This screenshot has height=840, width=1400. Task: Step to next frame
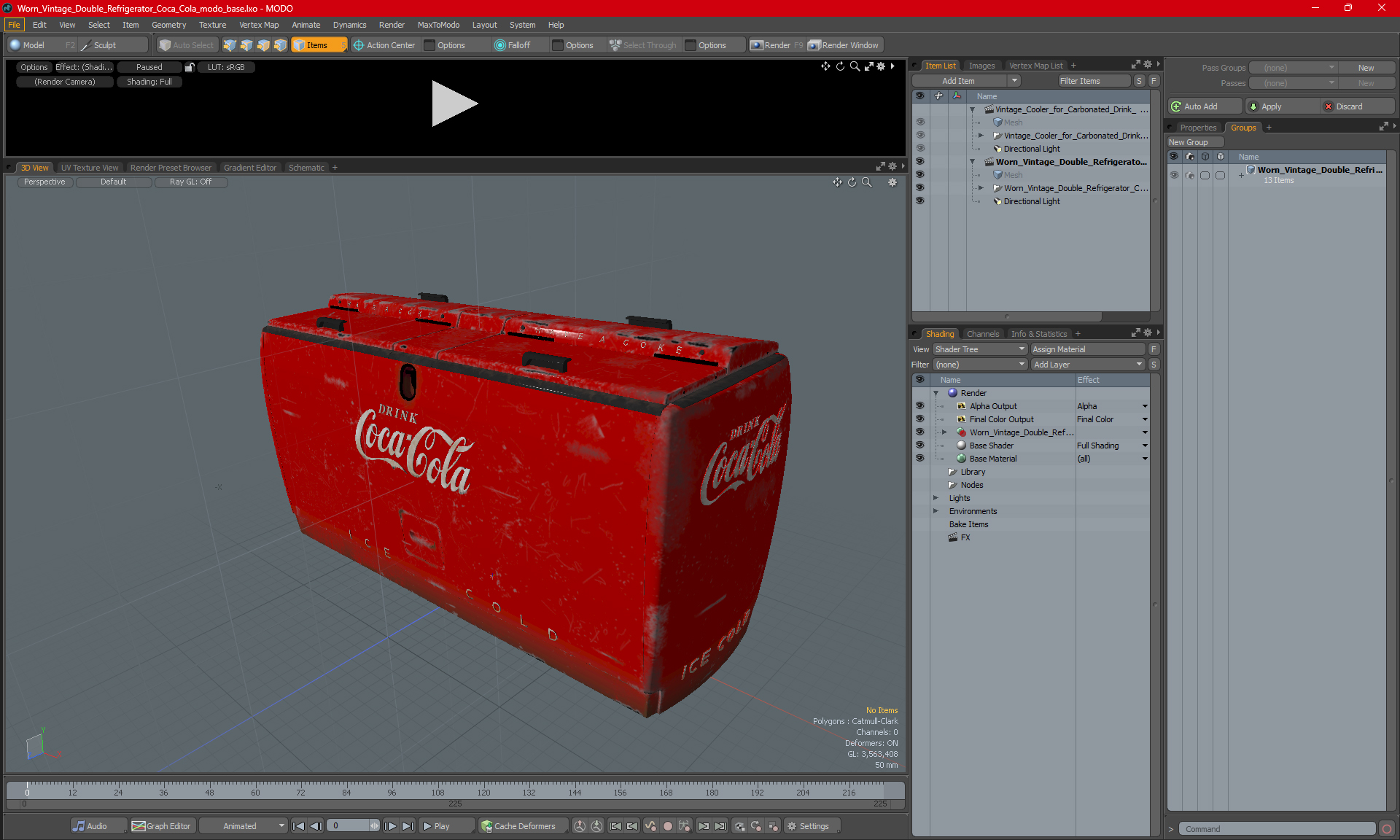coord(391,826)
